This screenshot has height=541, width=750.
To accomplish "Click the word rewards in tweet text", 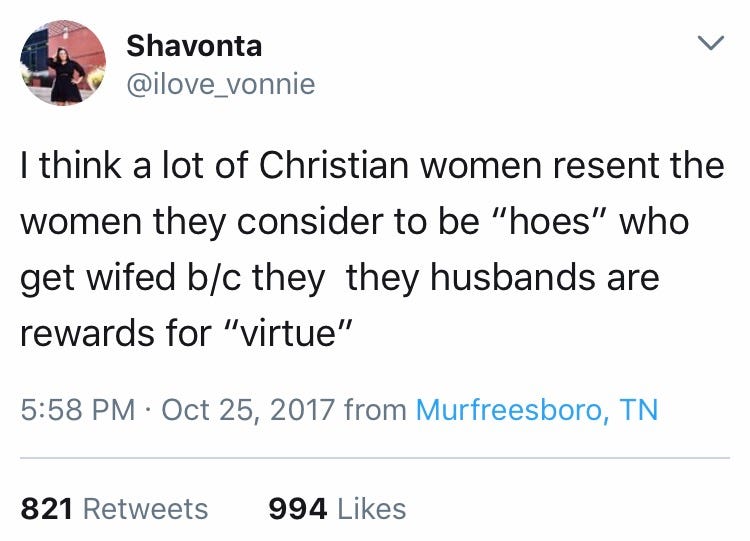I will point(84,332).
